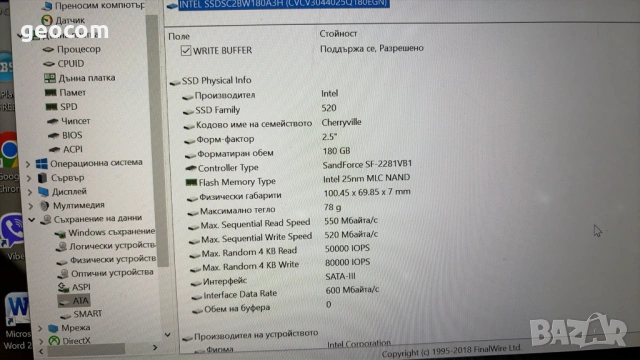640x360 pixels.
Task: Open the Windows съхранение drive icon
Action: [60, 234]
